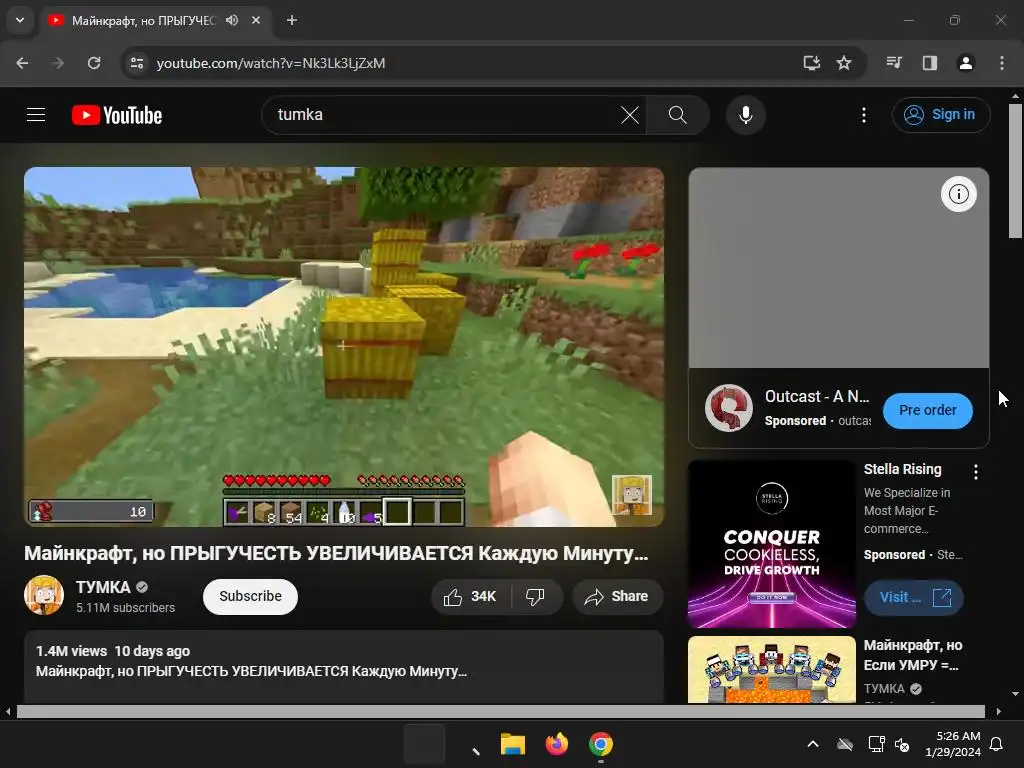Install app icon in address bar
This screenshot has width=1024, height=768.
[811, 63]
